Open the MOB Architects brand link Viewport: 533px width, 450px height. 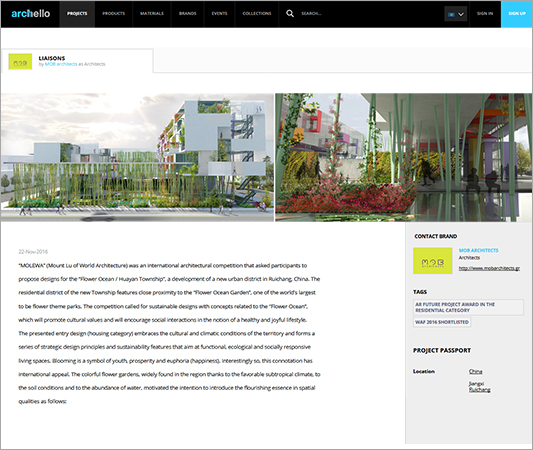point(478,250)
